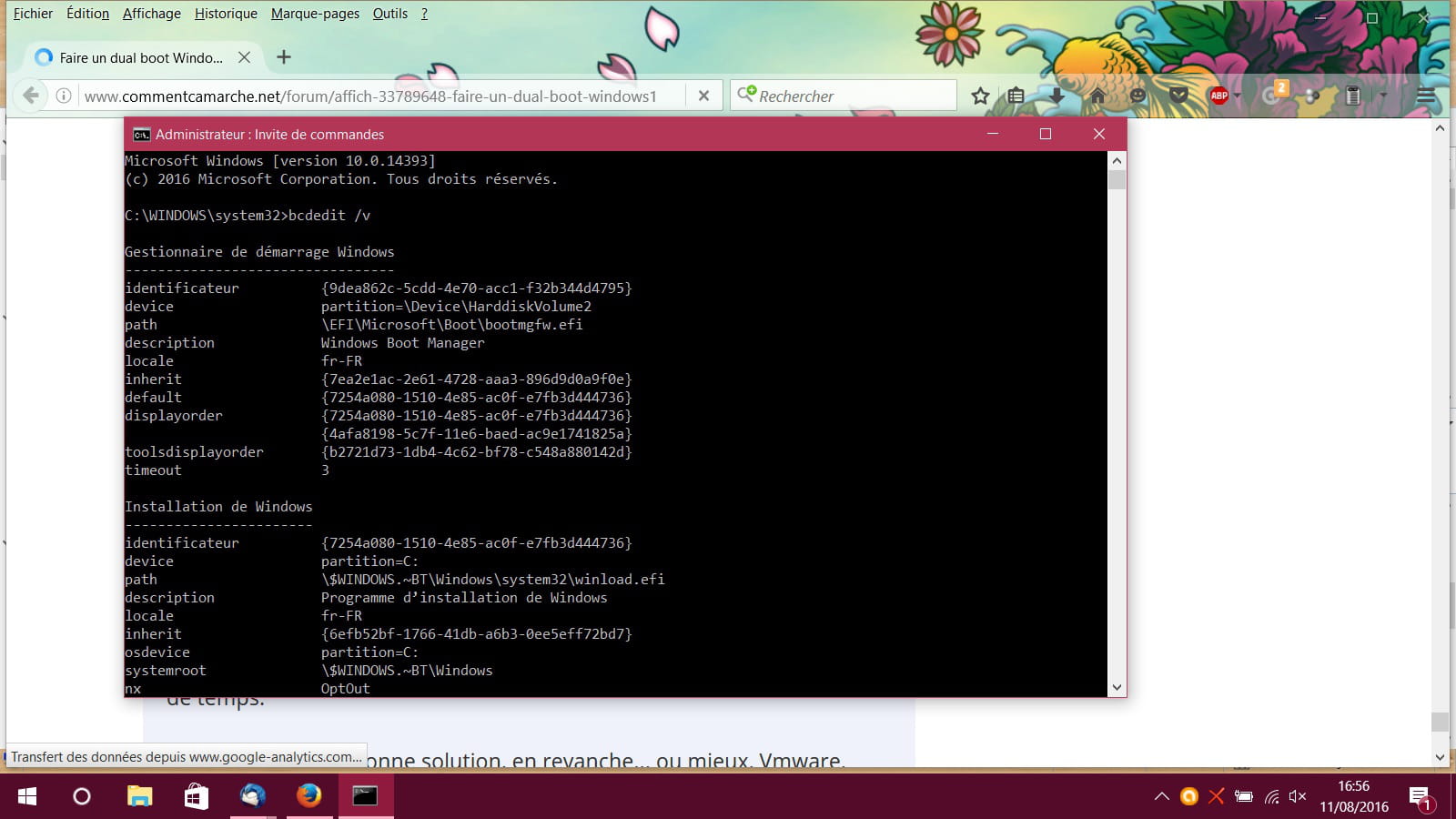Stop page loading with the X button
The width and height of the screenshot is (1456, 819).
point(703,96)
